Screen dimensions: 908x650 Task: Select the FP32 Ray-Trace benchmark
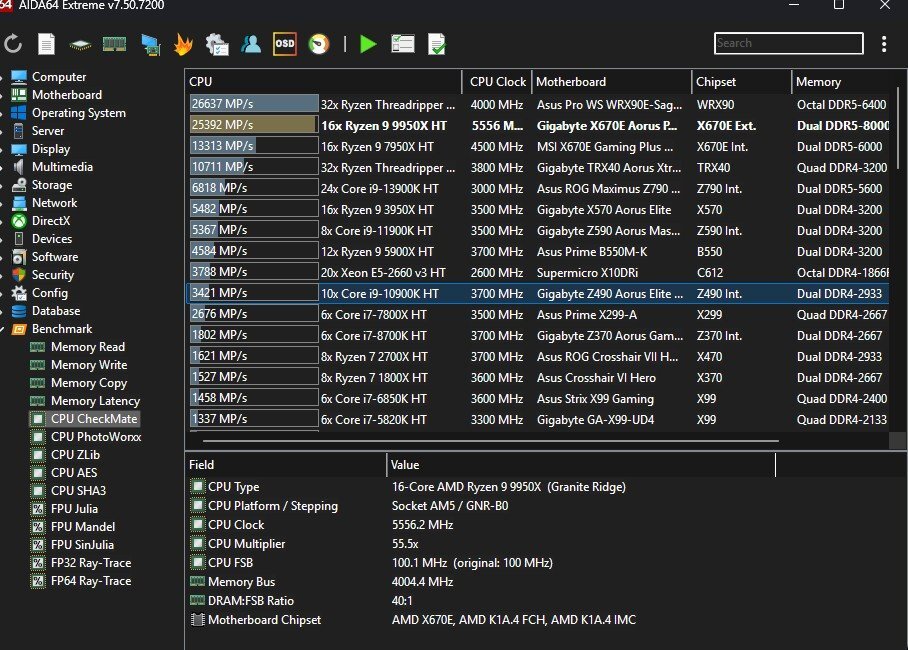91,563
